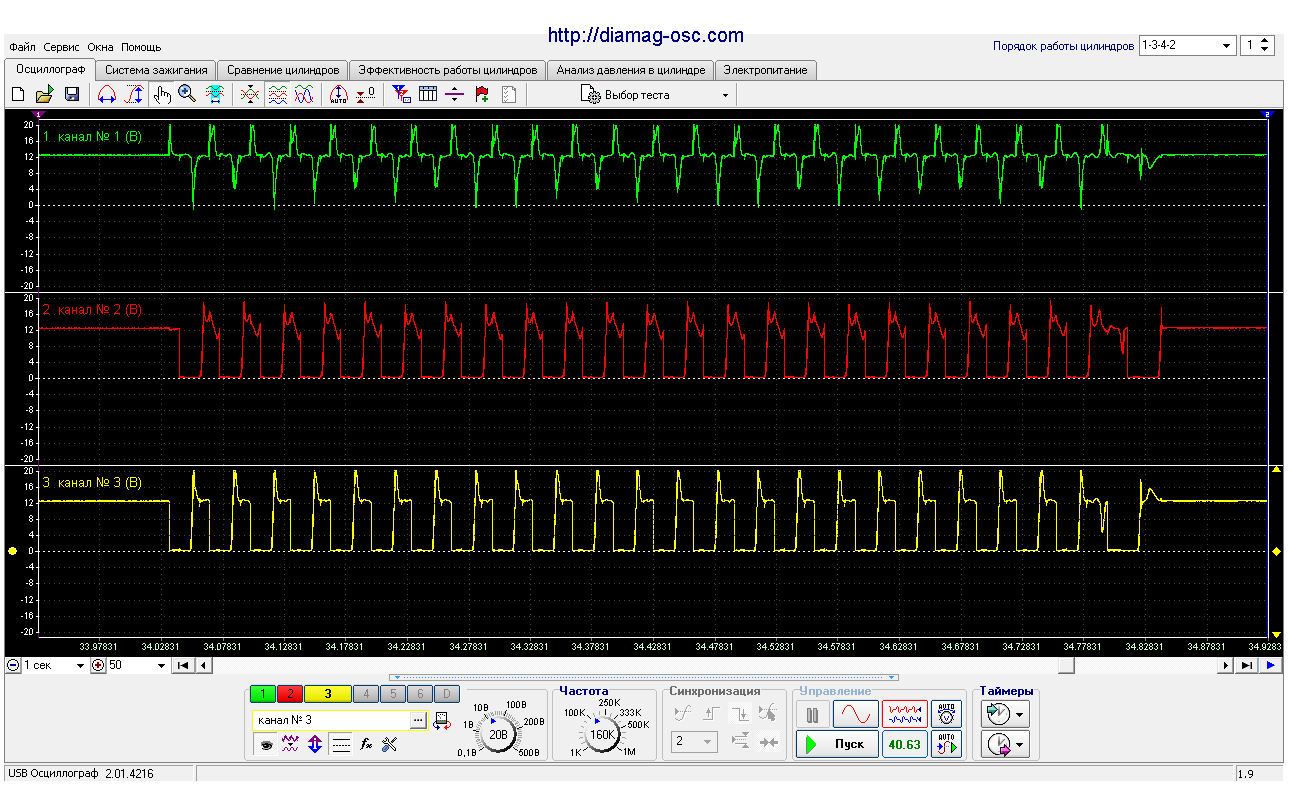This screenshot has height=786, width=1296.
Task: Activate the hand pan tool
Action: (x=162, y=94)
